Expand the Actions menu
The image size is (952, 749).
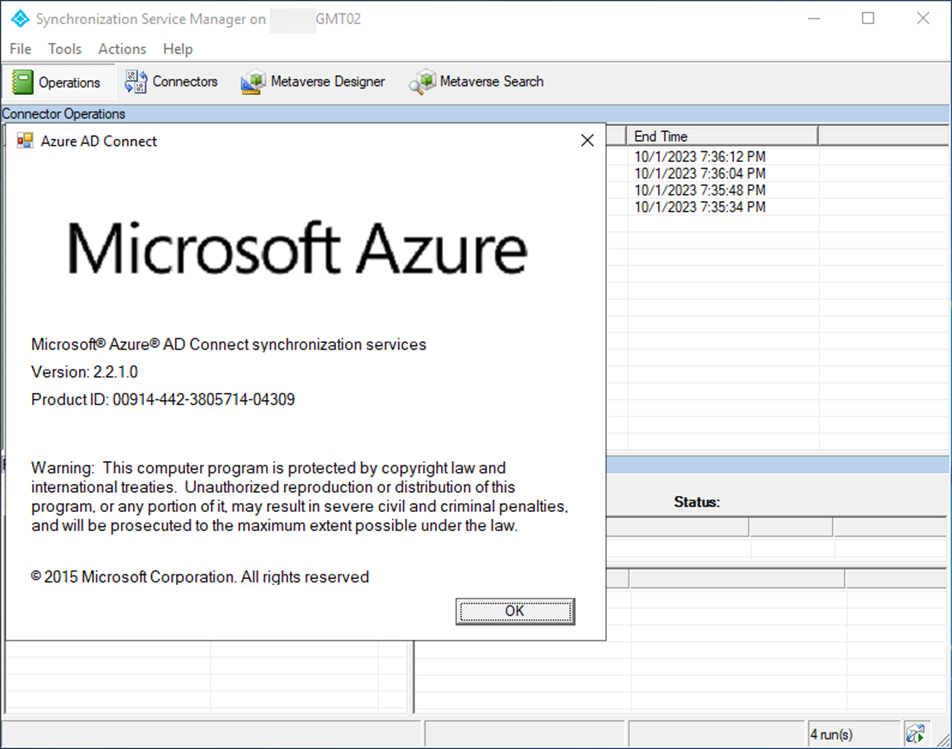tap(122, 49)
